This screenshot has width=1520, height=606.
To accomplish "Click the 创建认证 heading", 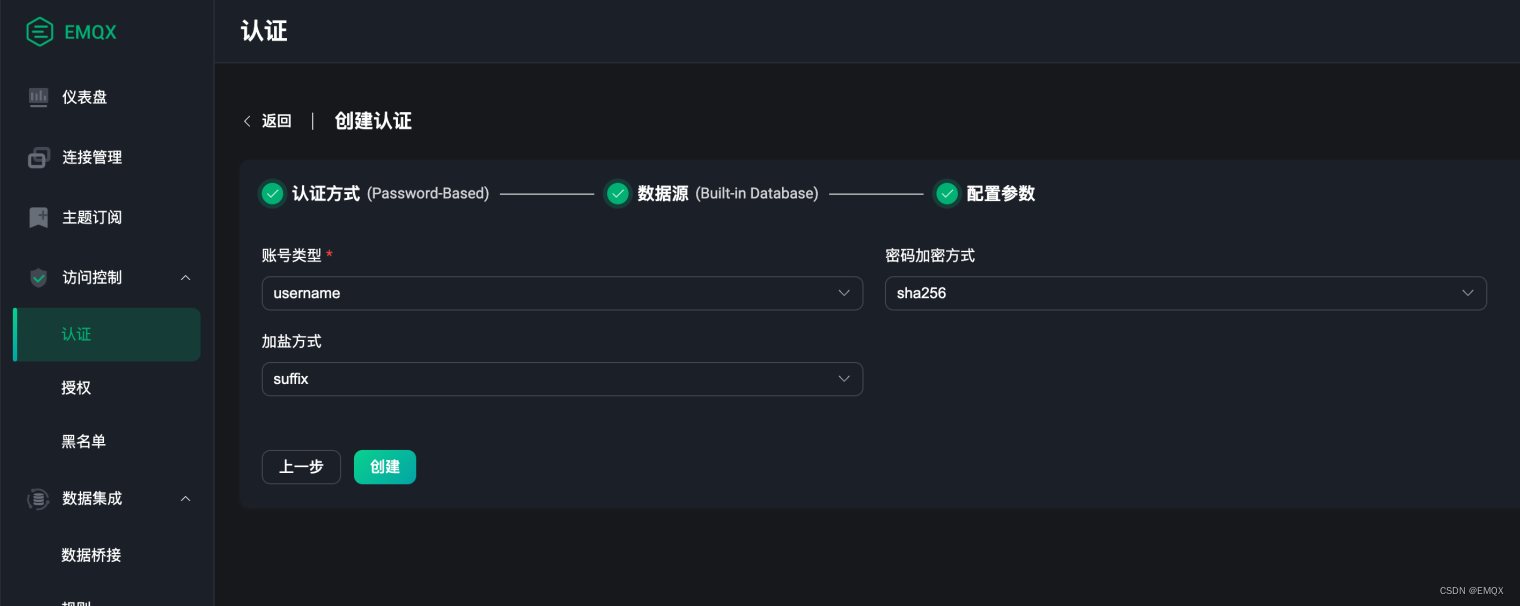I will pyautogui.click(x=373, y=121).
